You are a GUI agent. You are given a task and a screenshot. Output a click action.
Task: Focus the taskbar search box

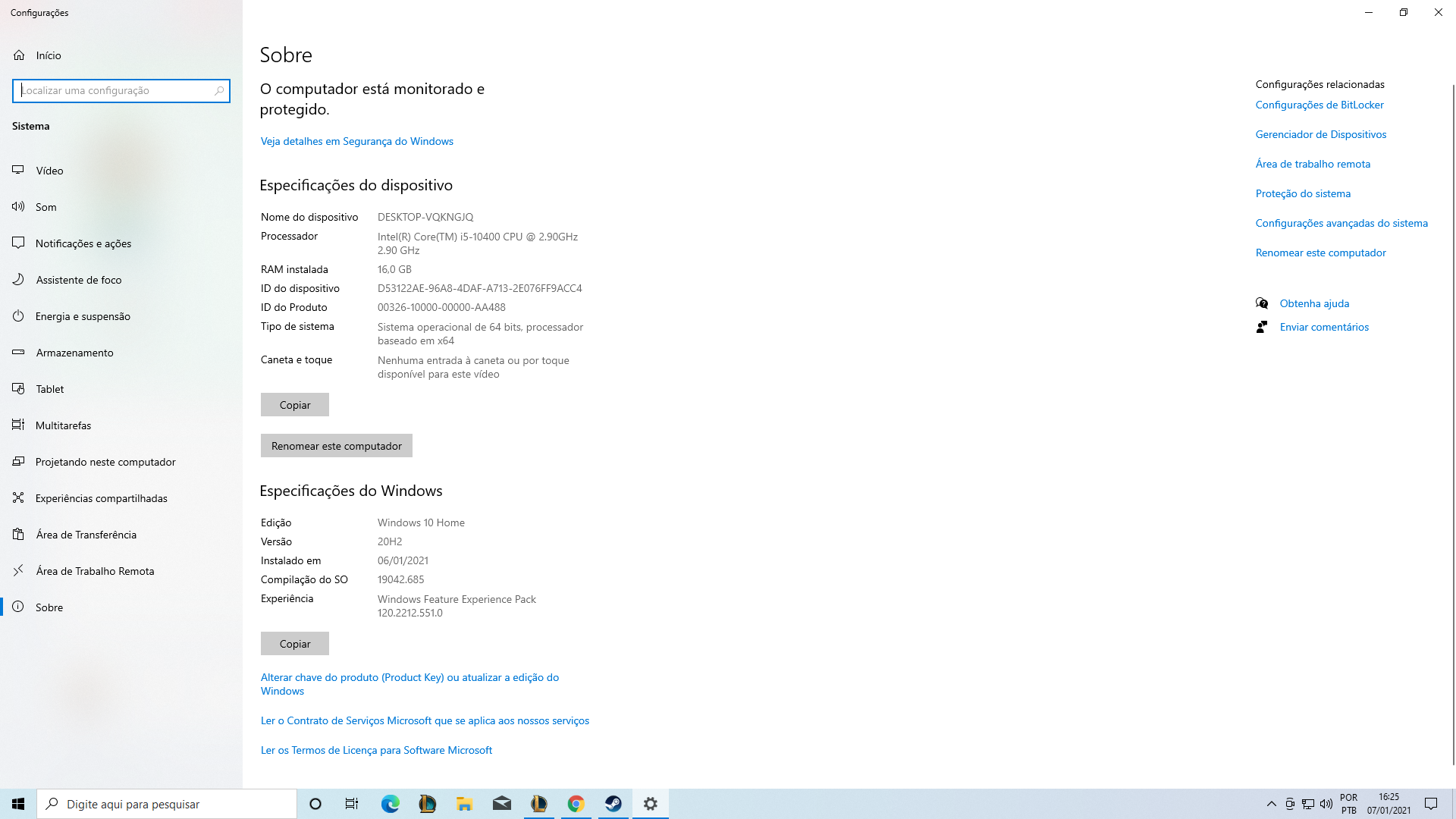coord(167,804)
